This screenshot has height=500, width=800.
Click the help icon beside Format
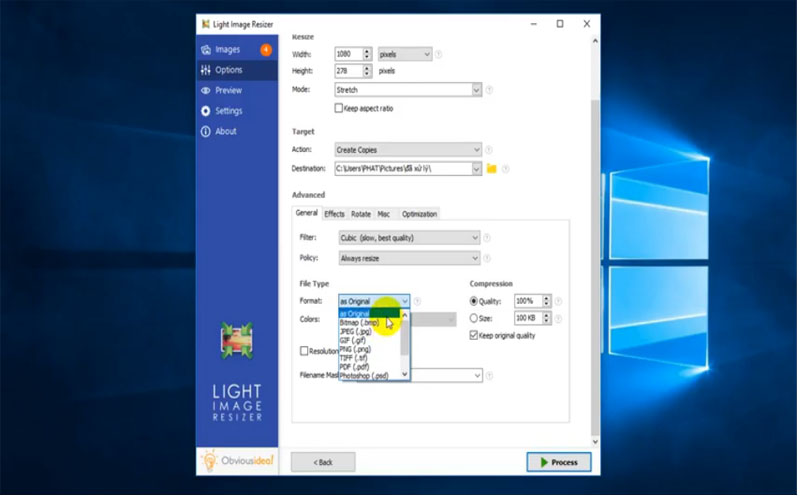pyautogui.click(x=417, y=302)
